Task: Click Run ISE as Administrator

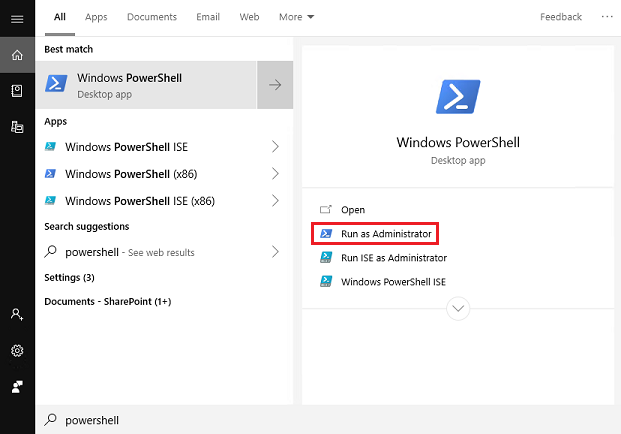Action: tap(393, 258)
